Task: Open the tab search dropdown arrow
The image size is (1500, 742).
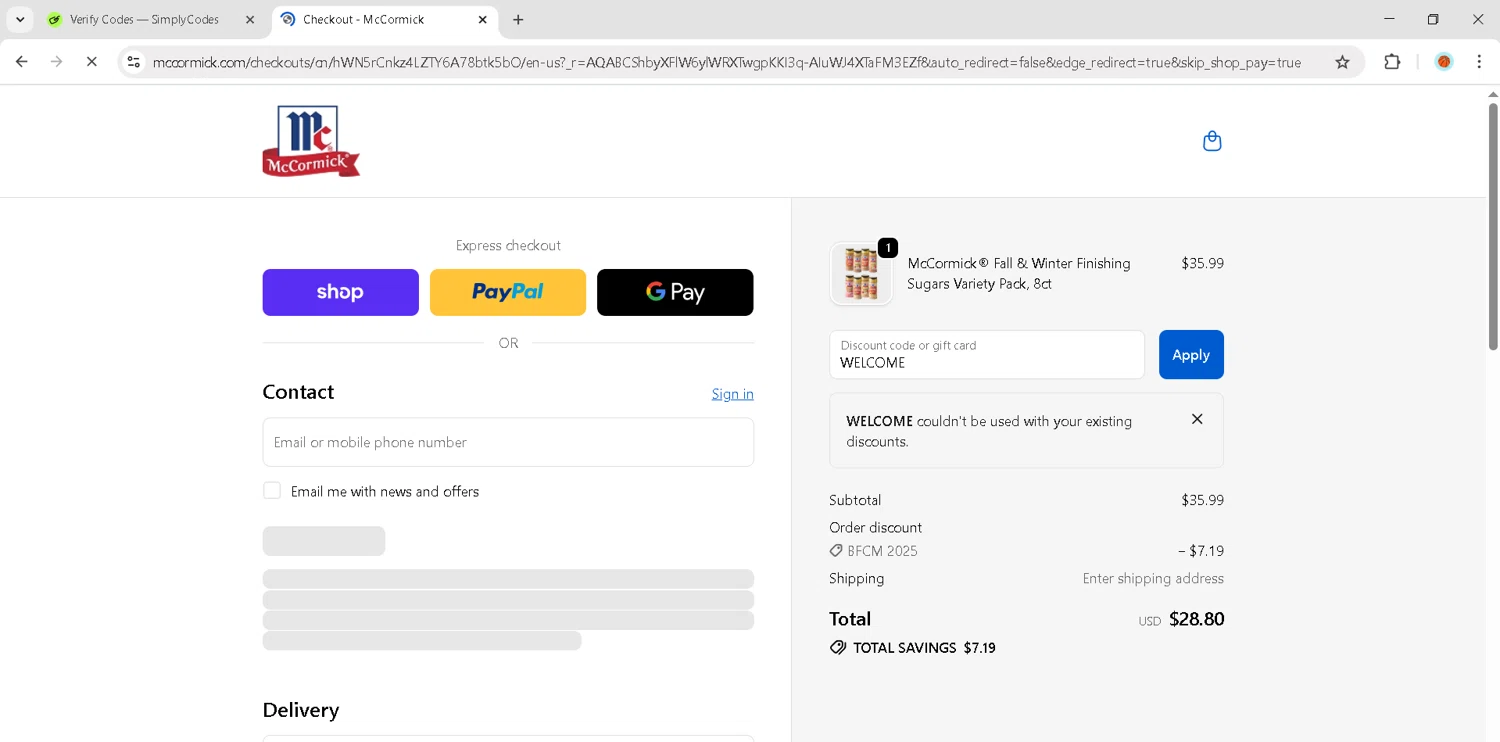Action: tap(20, 19)
